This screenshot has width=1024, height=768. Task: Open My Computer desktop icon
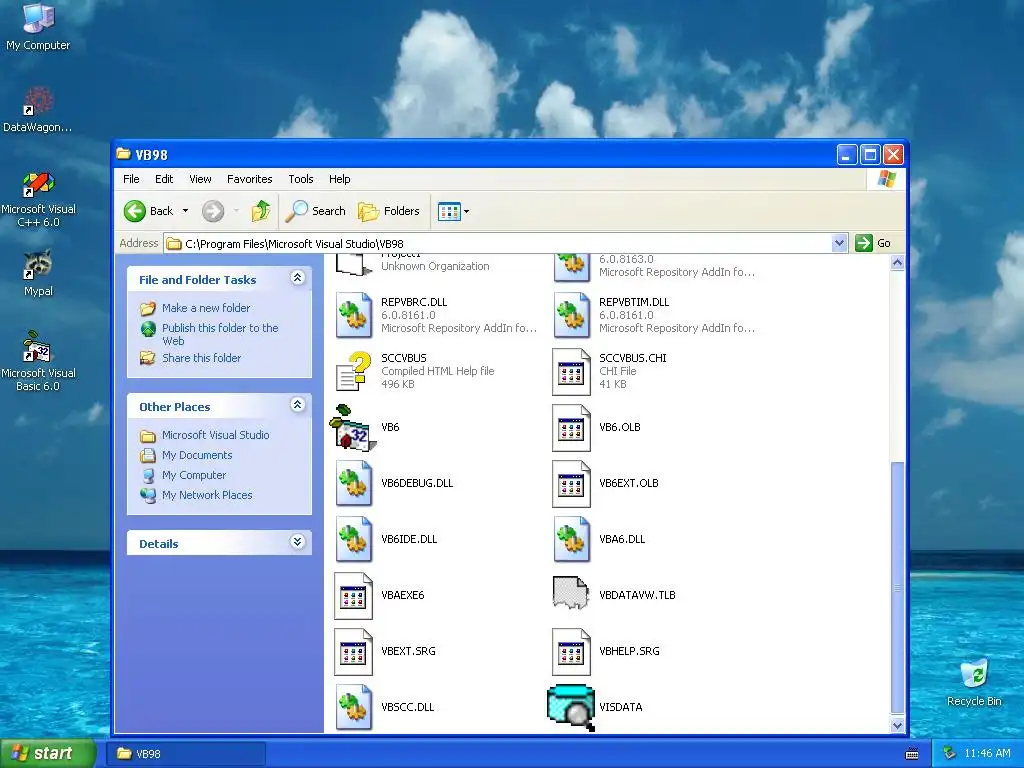38,27
